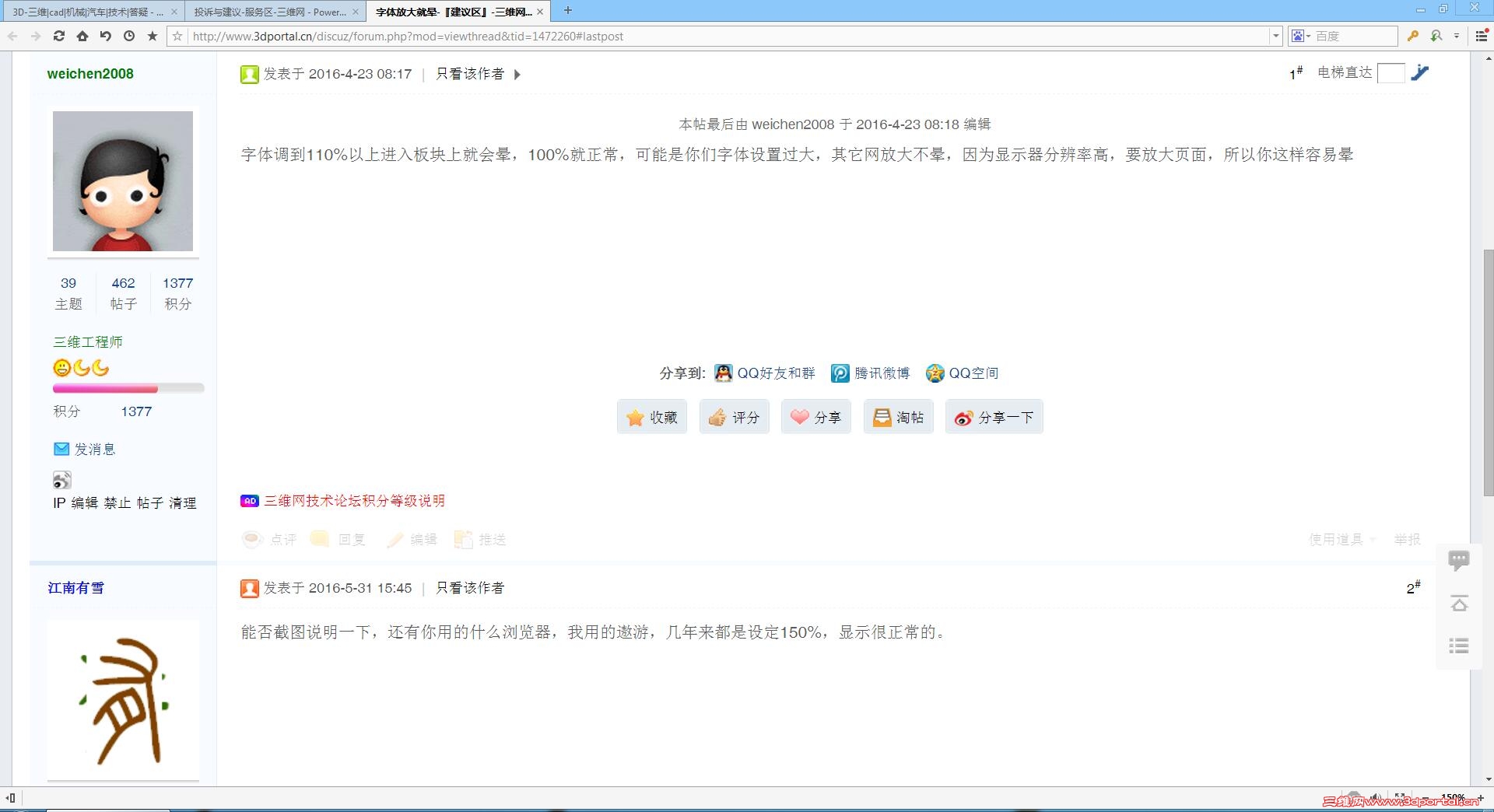Focus the 百度 search box

1355,36
